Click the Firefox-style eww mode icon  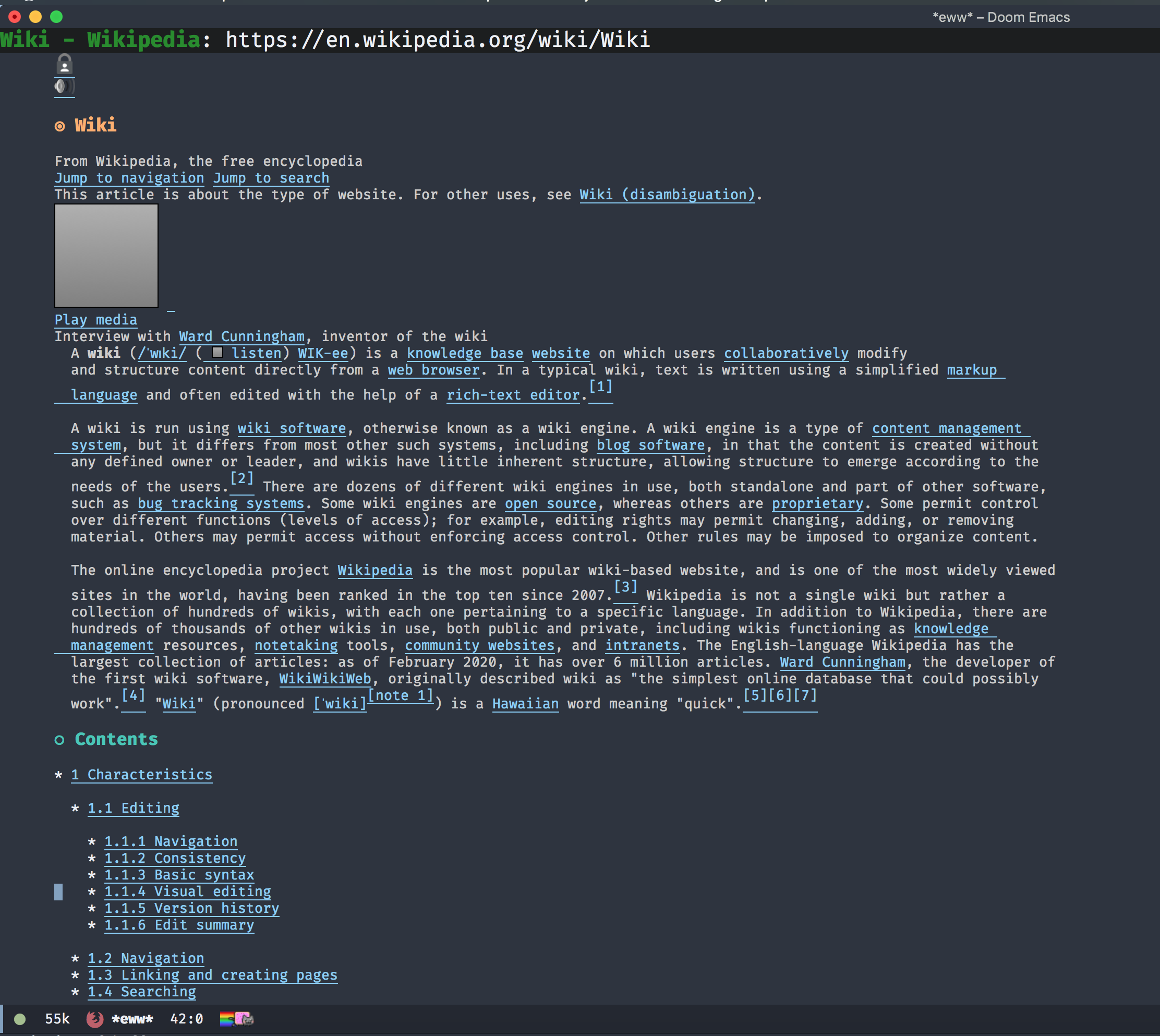click(x=94, y=1019)
